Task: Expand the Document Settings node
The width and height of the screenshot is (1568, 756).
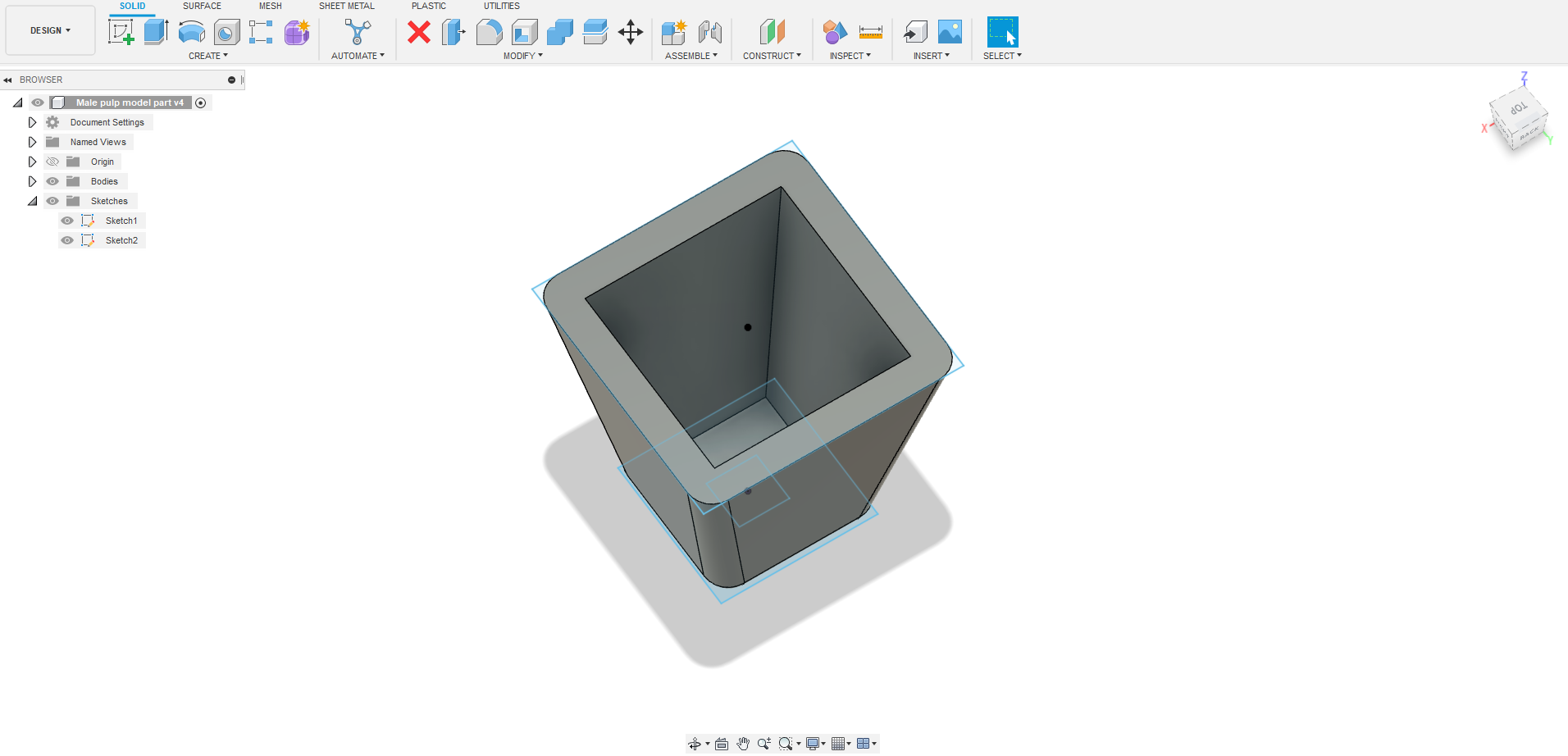Action: coord(32,122)
